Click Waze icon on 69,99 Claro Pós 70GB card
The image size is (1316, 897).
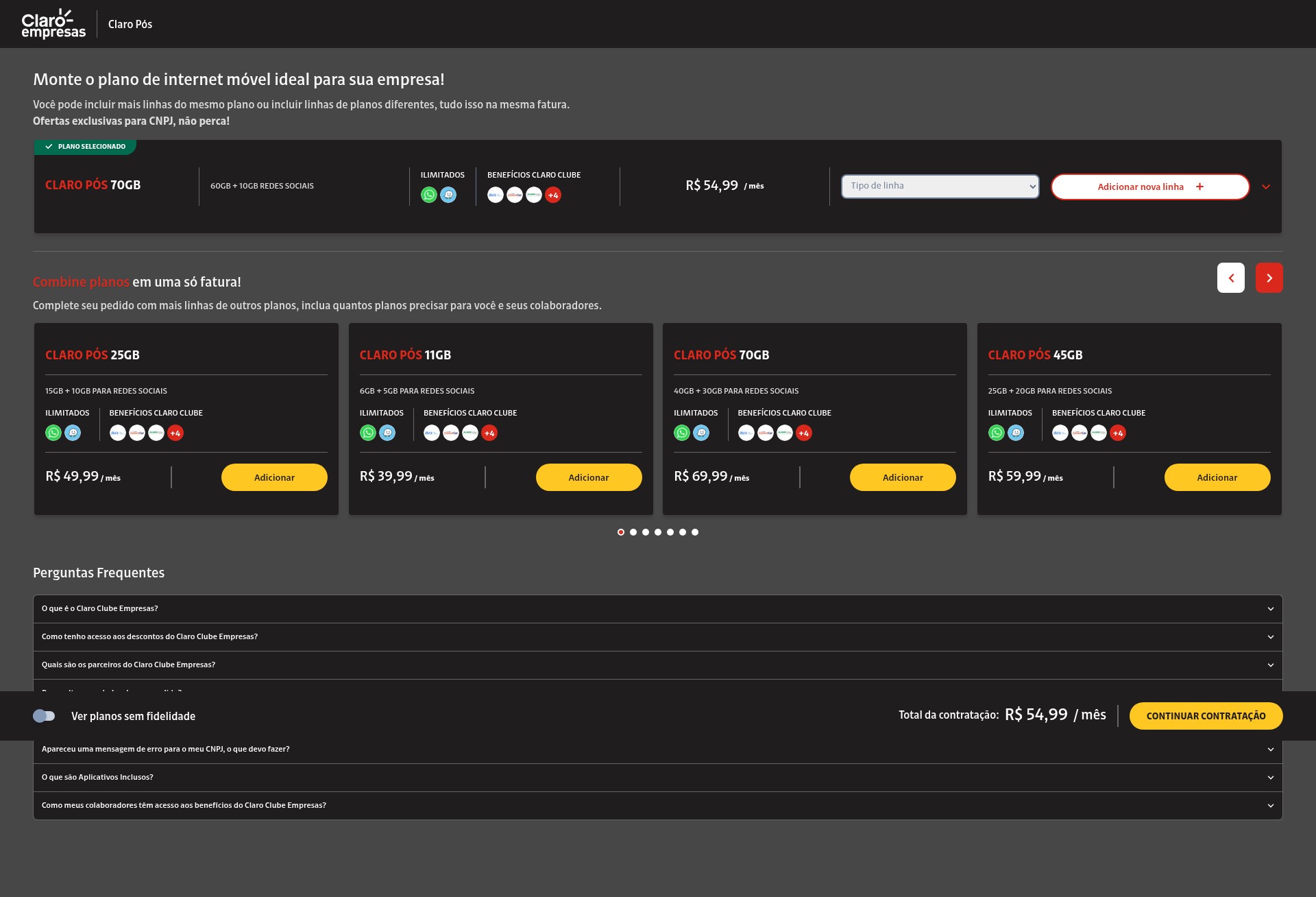coord(701,433)
